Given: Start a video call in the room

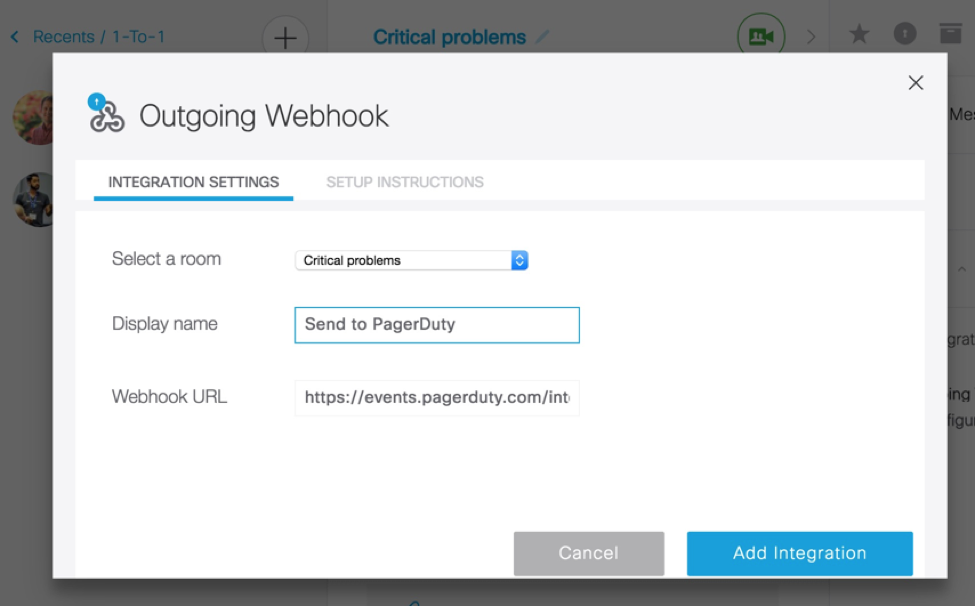Looking at the screenshot, I should tap(761, 37).
